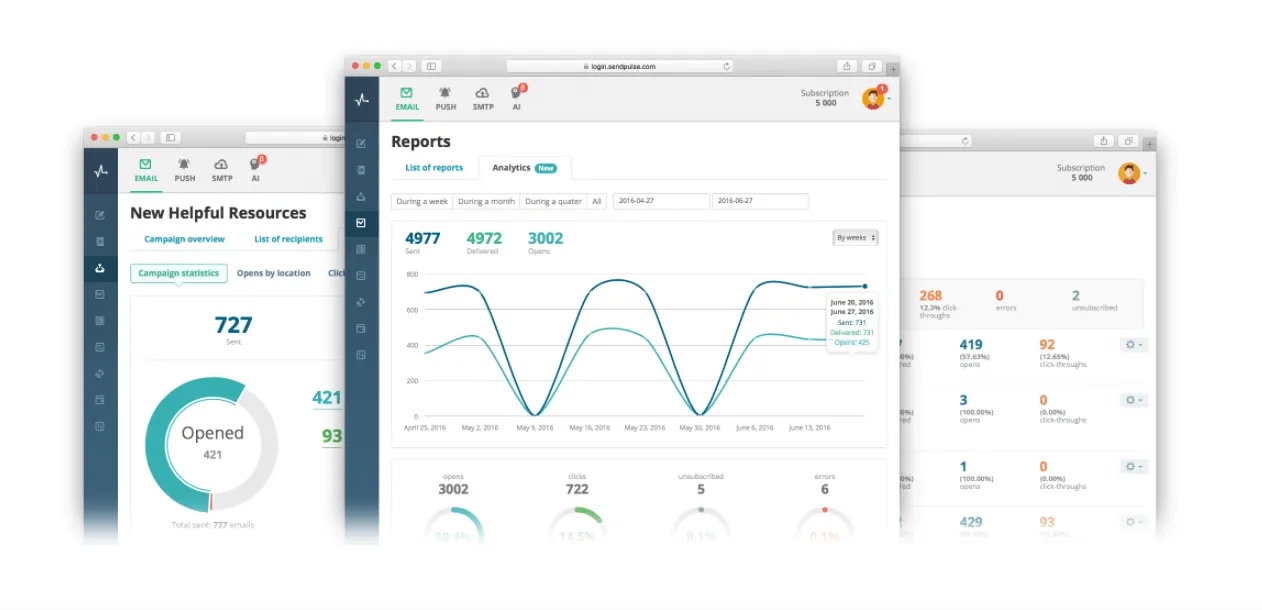Select the PUSH notifications bell icon
Screen dimensions: 1262x610
click(x=446, y=97)
